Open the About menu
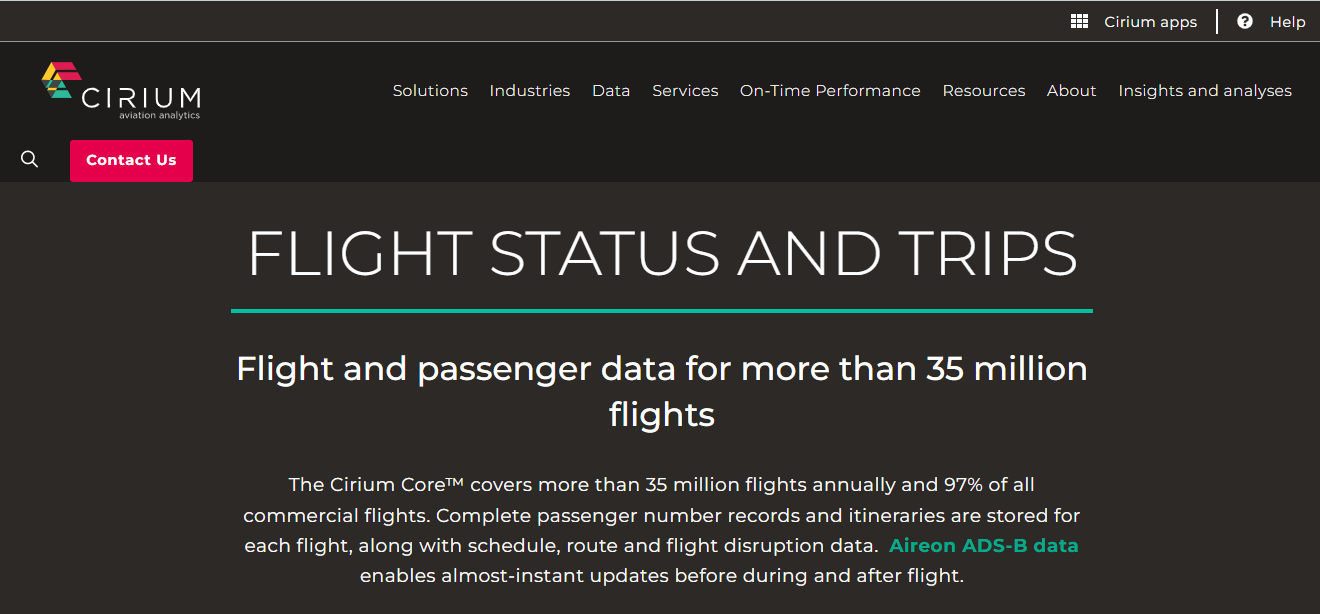1320x614 pixels. click(x=1071, y=90)
